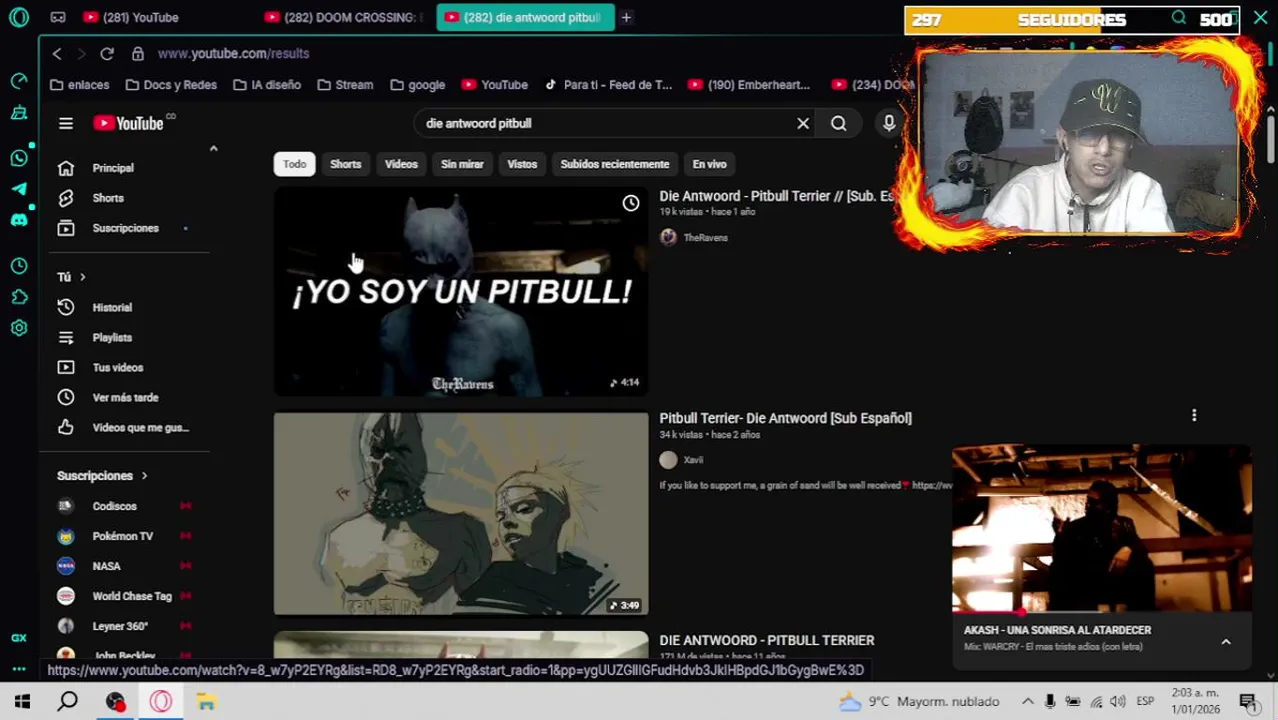Click the Xavii channel avatar
The width and height of the screenshot is (1278, 720).
pyautogui.click(x=668, y=459)
